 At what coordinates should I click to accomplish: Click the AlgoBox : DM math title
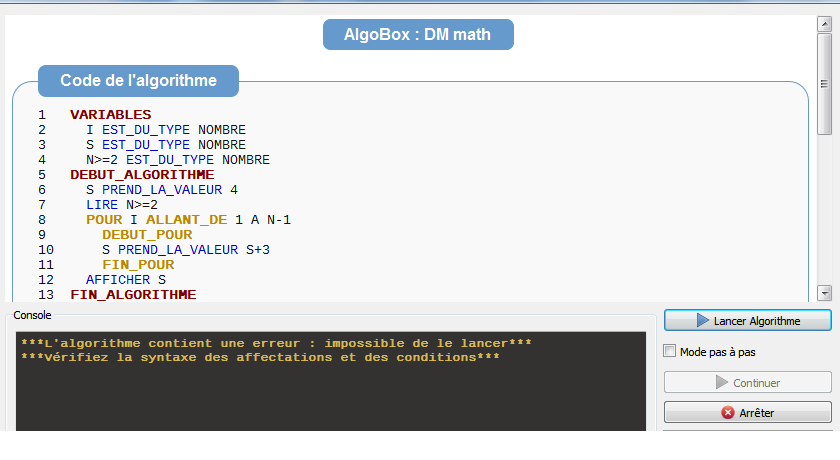[418, 34]
